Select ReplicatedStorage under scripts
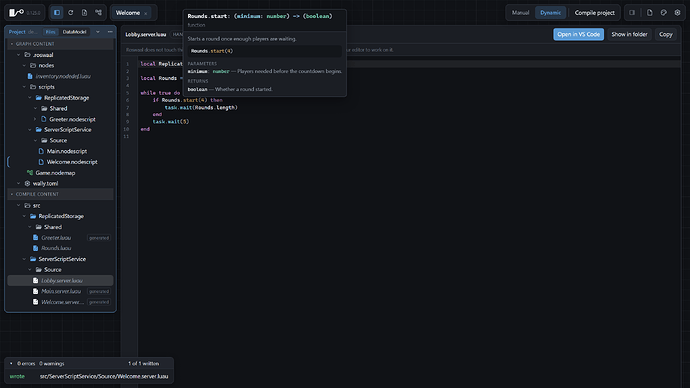 pos(66,98)
